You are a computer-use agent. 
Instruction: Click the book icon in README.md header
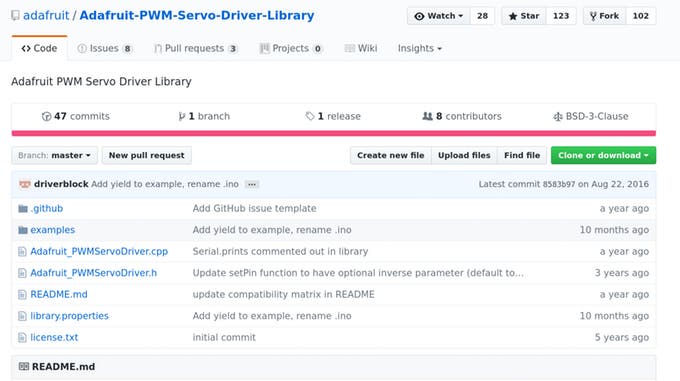24,367
